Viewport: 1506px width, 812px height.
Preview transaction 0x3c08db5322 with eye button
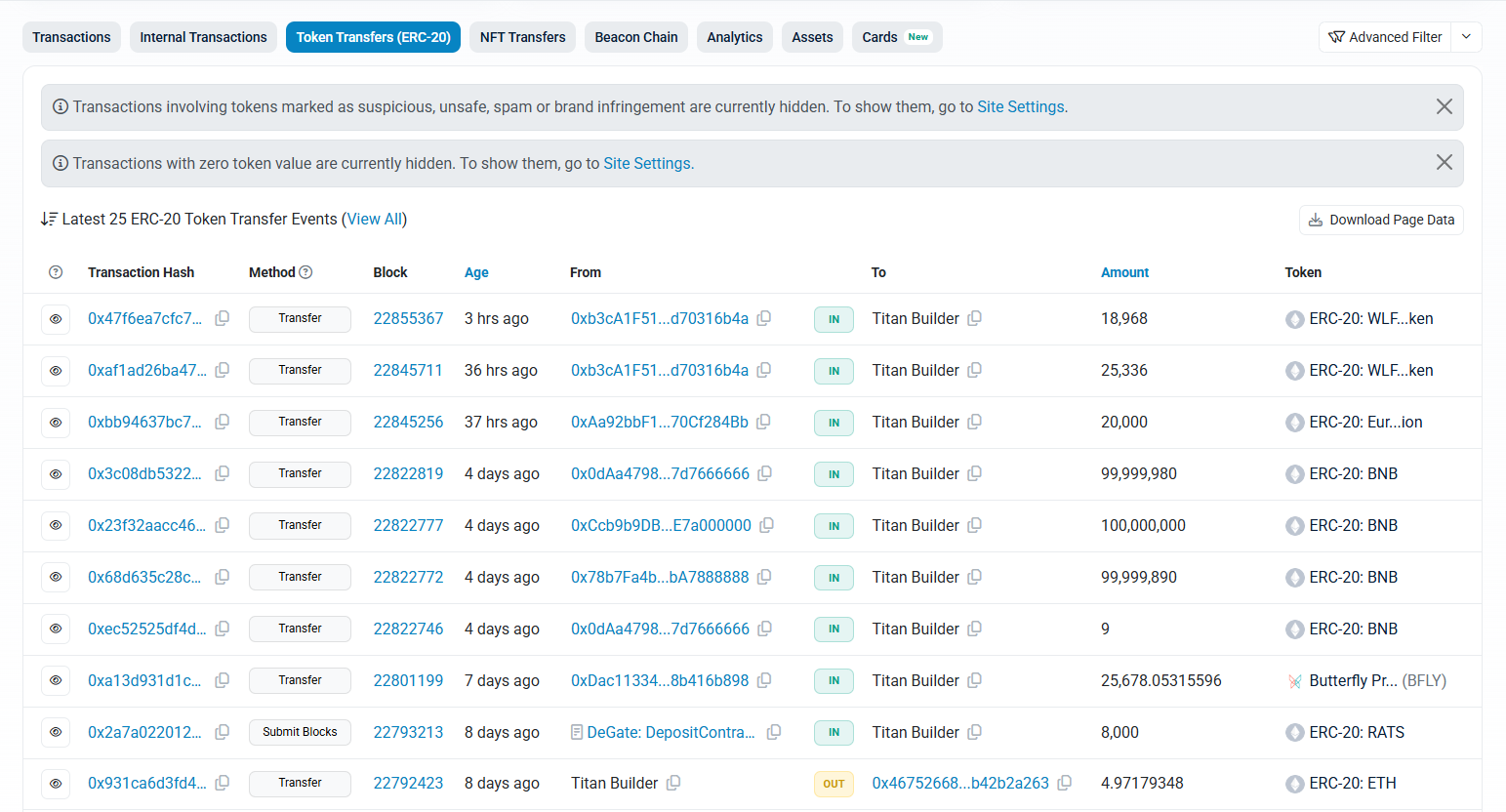[56, 474]
